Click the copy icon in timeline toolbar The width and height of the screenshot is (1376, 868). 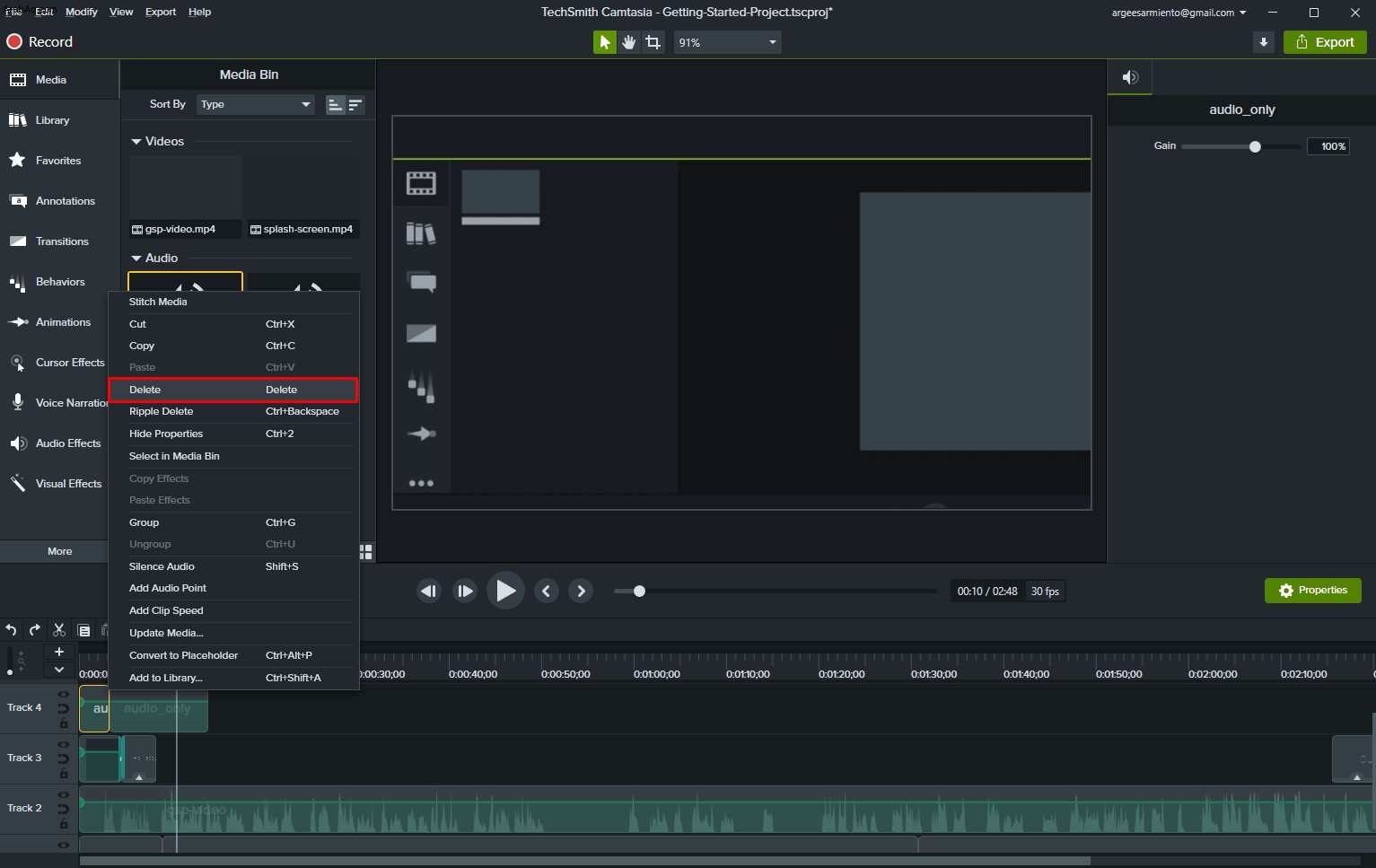(x=83, y=630)
